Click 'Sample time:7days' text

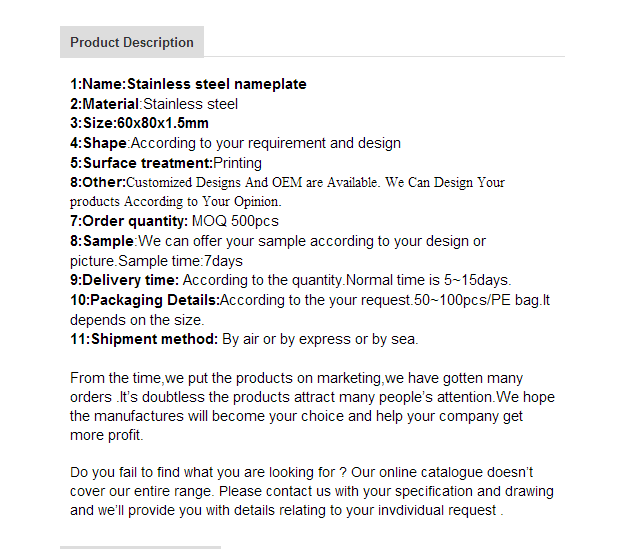pyautogui.click(x=180, y=261)
